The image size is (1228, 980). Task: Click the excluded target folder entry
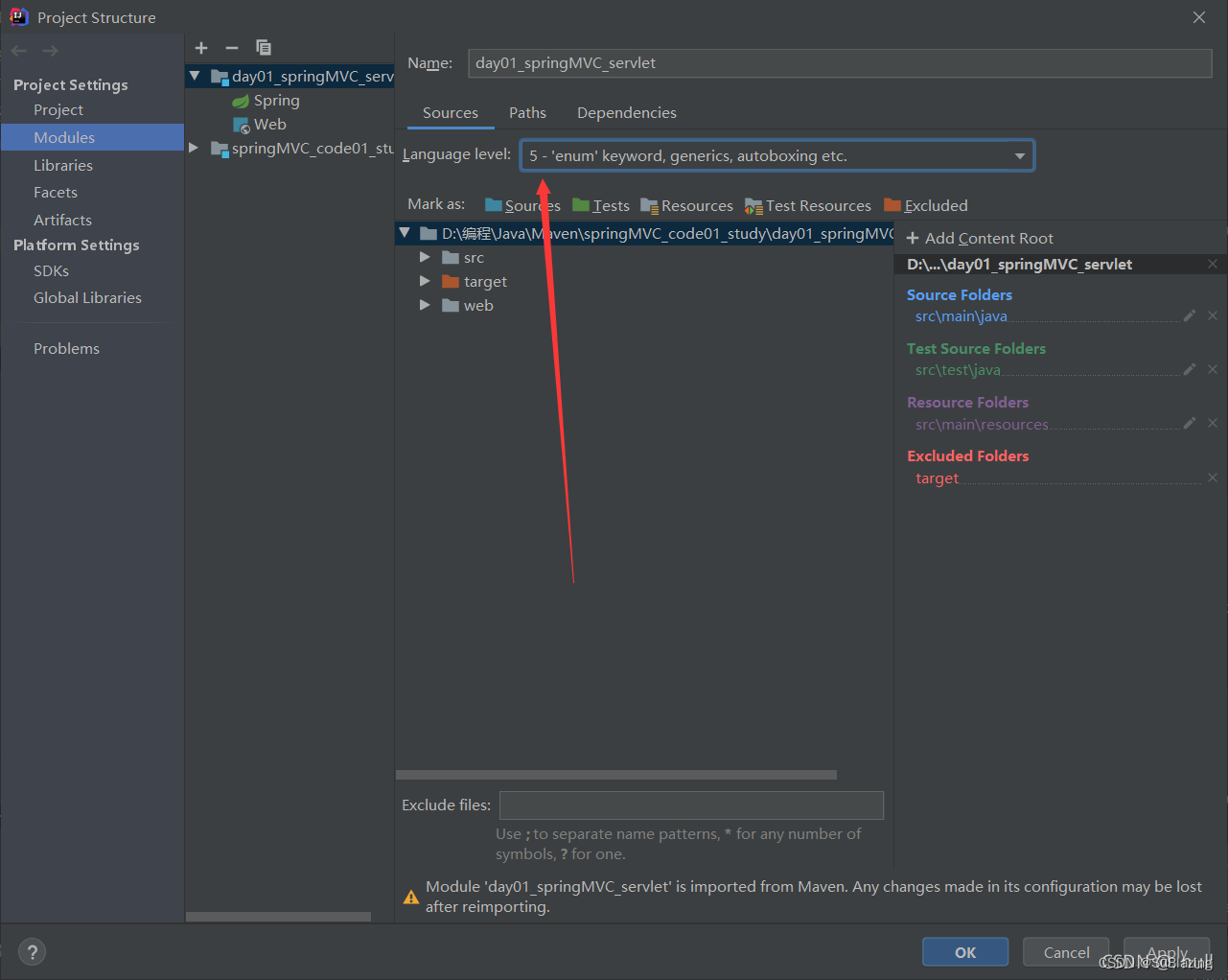tap(937, 478)
